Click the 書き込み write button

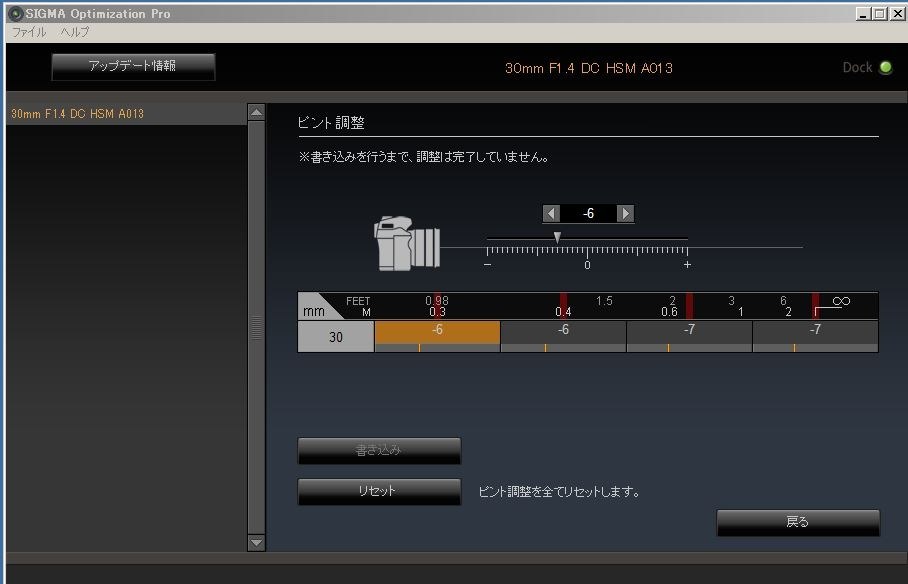click(379, 451)
